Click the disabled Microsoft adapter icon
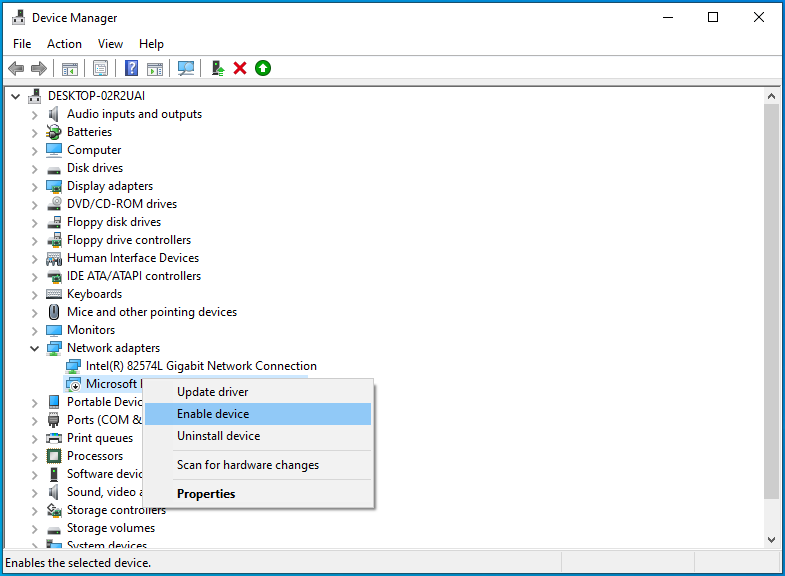785x576 pixels. pyautogui.click(x=73, y=384)
